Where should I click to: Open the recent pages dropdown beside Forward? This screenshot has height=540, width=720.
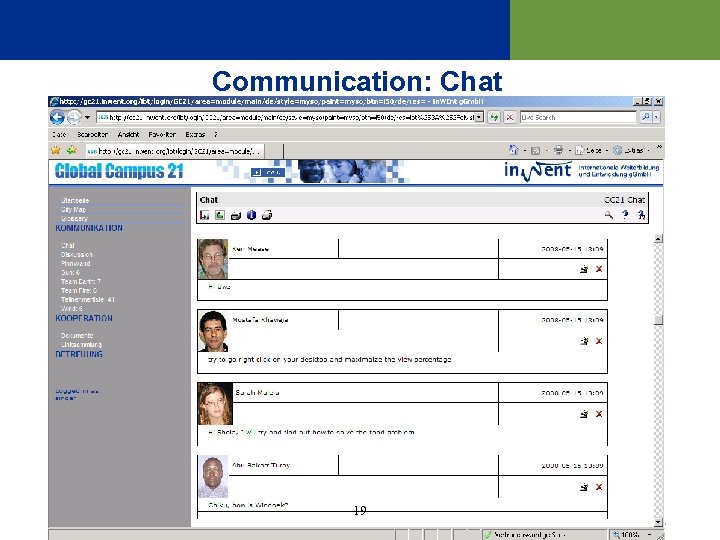click(87, 118)
